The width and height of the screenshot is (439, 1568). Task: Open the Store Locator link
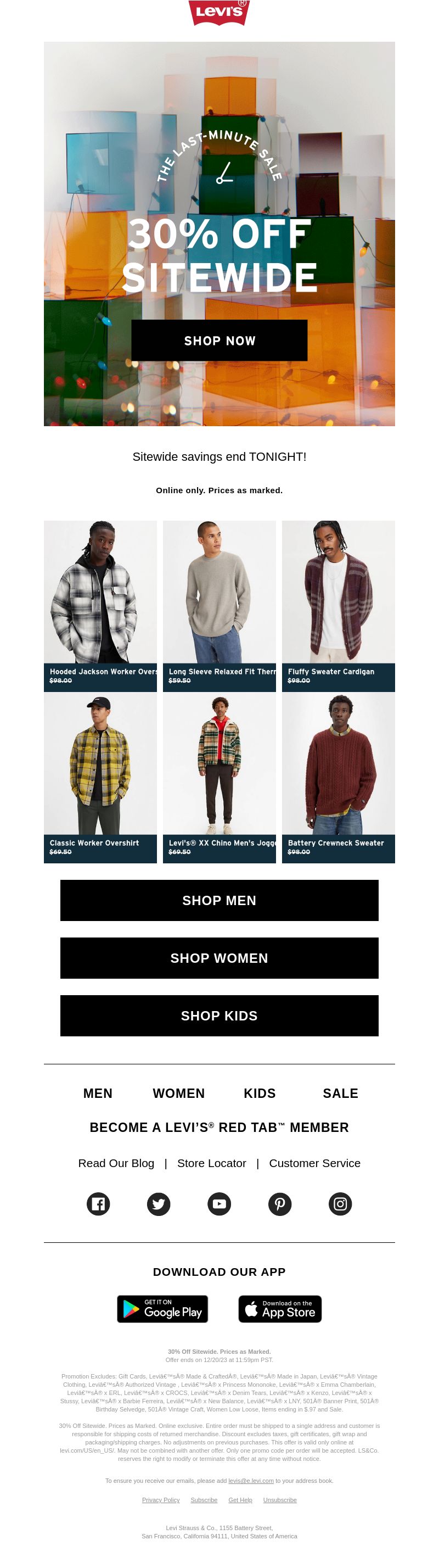pyautogui.click(x=212, y=1163)
